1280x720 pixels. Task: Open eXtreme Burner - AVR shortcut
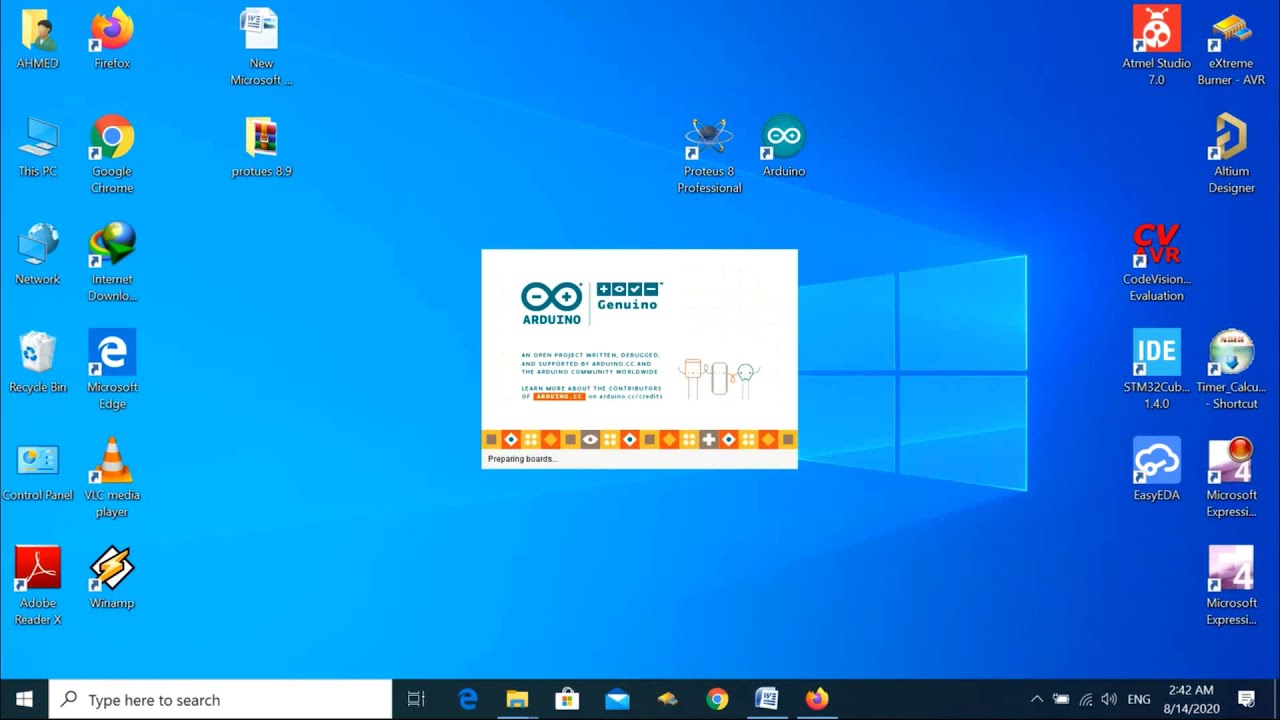pyautogui.click(x=1231, y=48)
